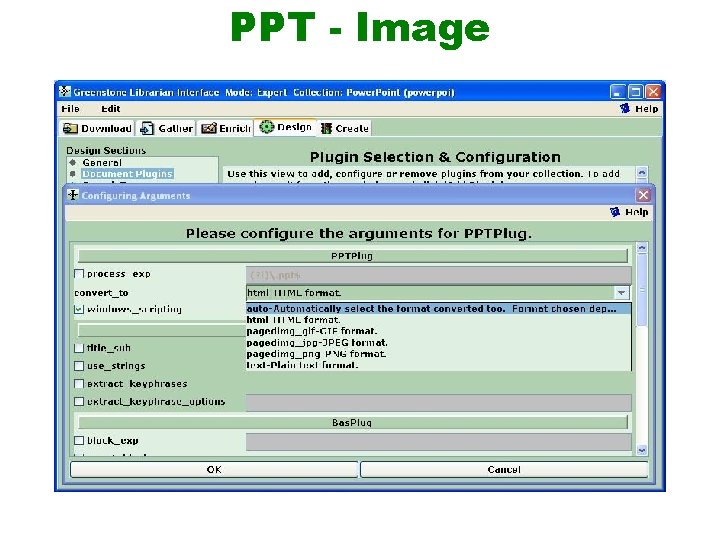This screenshot has height=540, width=720.
Task: Open the convert_to dropdown arrow
Action: coord(621,292)
